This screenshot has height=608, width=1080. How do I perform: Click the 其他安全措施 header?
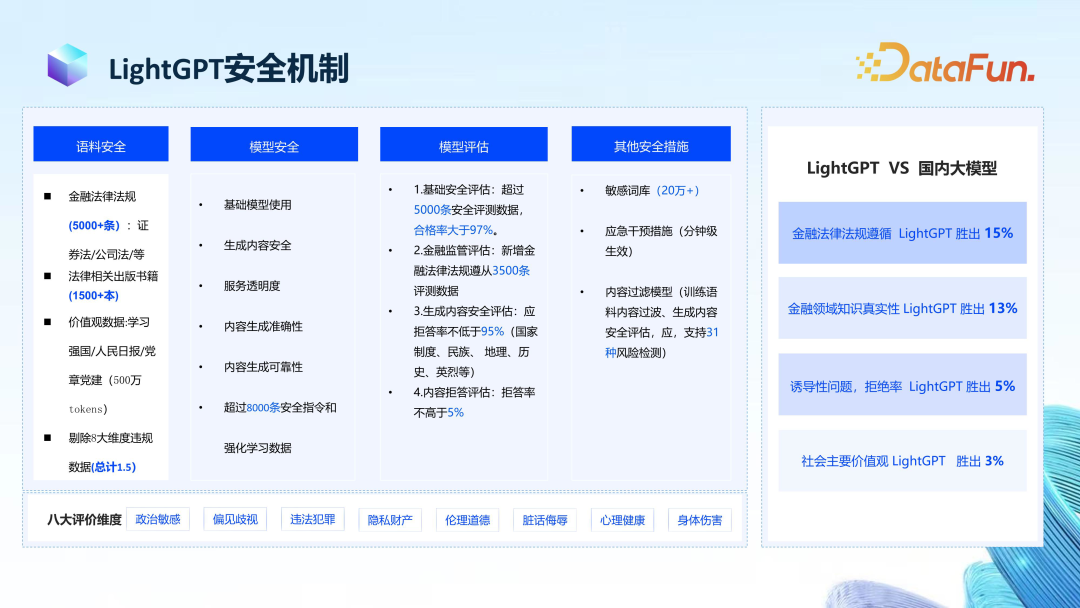point(651,146)
